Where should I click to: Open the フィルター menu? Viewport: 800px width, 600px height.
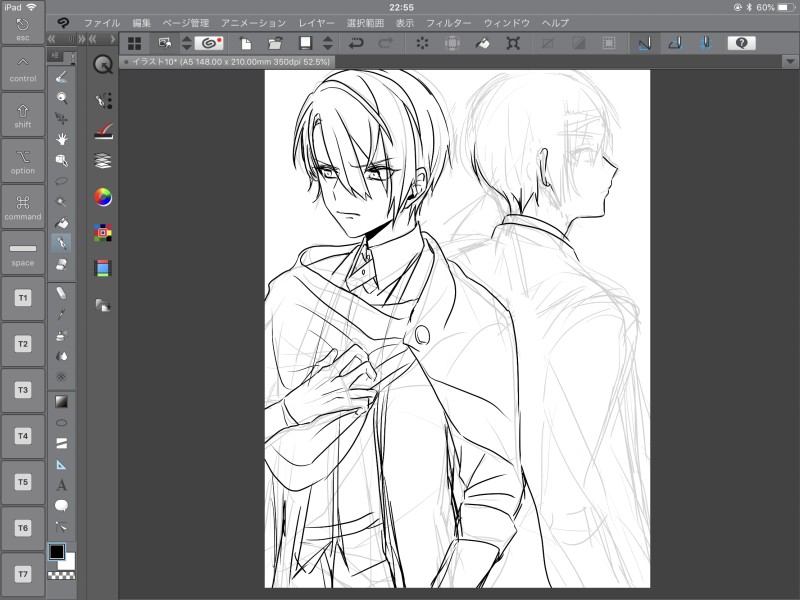[448, 23]
